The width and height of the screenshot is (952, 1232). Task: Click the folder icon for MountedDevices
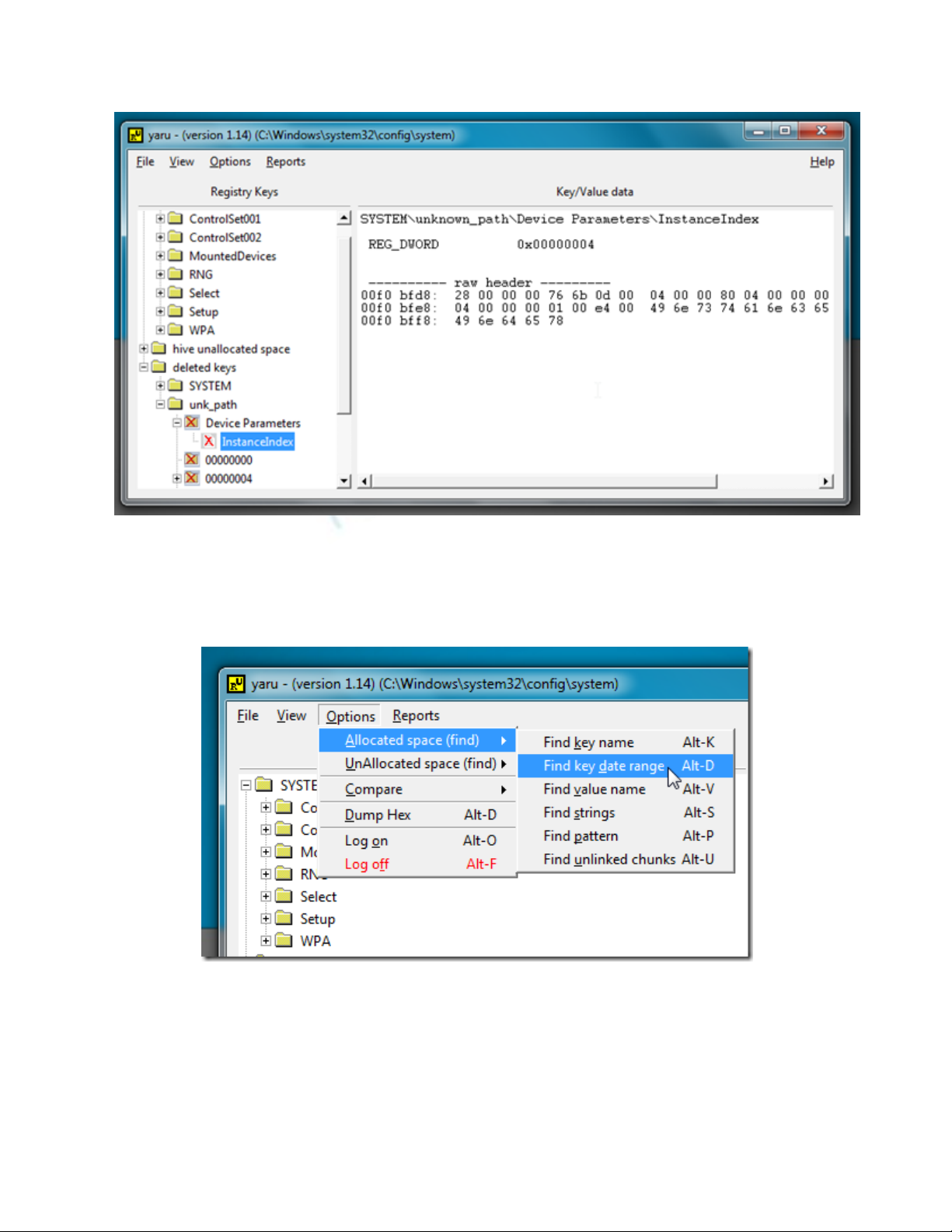click(x=176, y=256)
